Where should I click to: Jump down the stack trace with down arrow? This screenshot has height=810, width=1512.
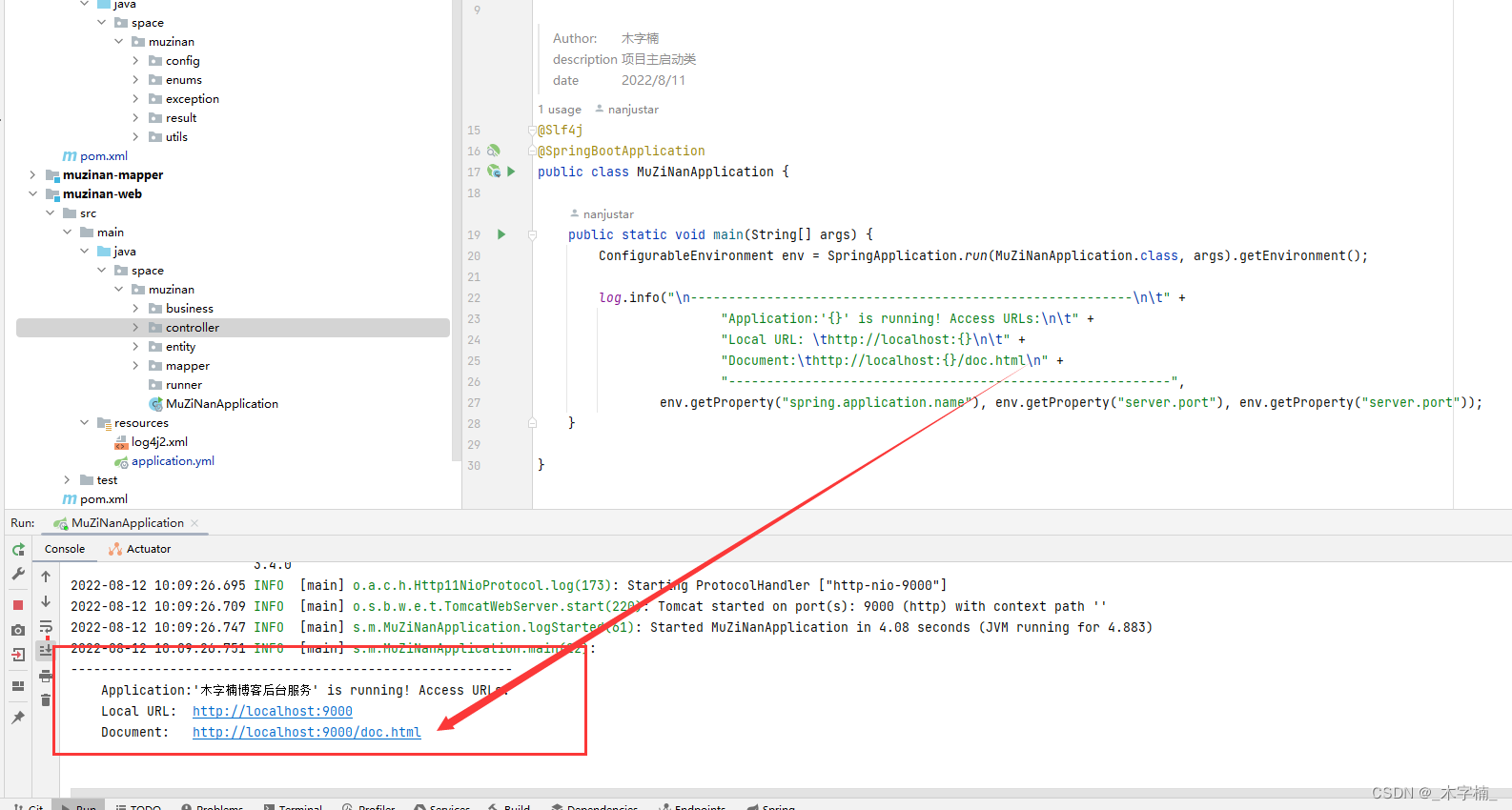[x=46, y=601]
